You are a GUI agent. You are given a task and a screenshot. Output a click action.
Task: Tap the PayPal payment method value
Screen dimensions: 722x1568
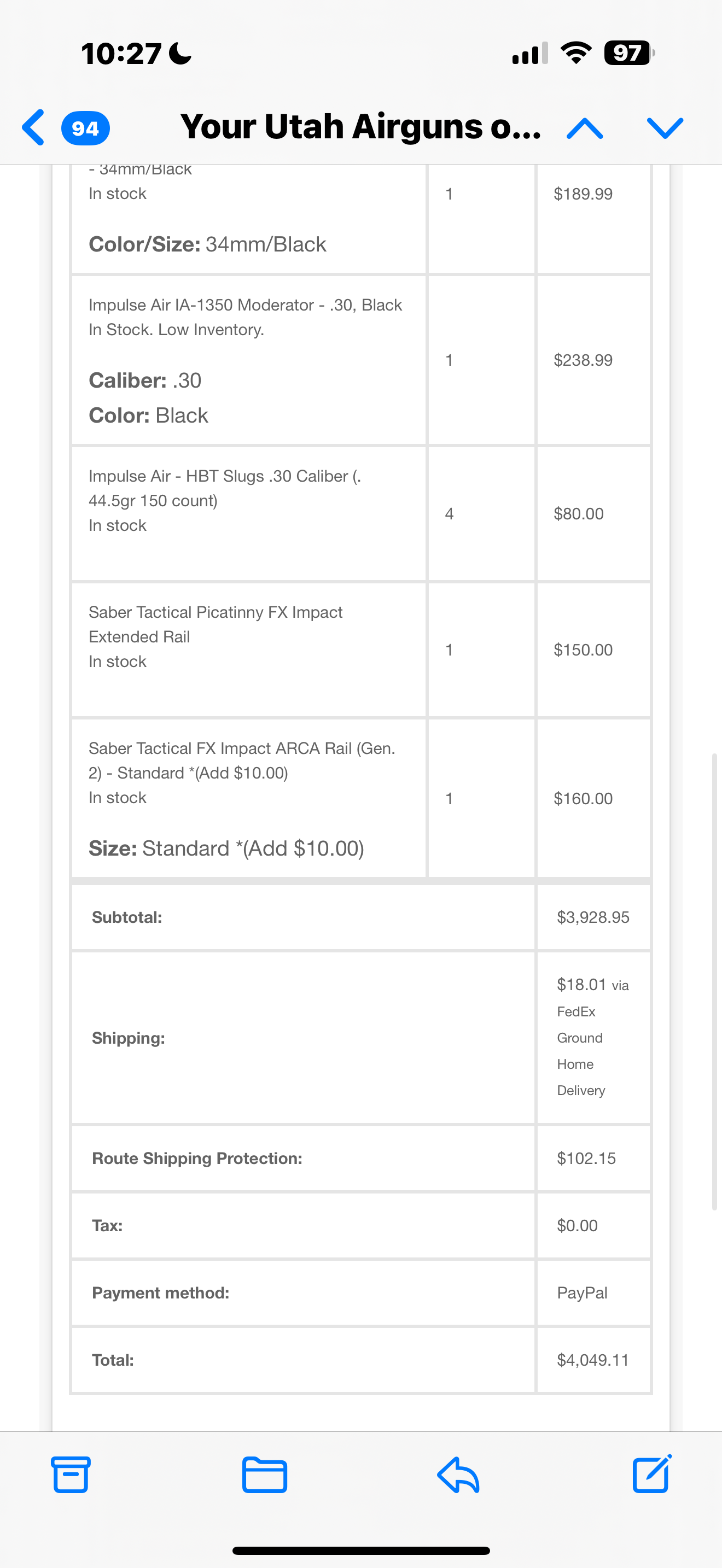[x=582, y=1293]
